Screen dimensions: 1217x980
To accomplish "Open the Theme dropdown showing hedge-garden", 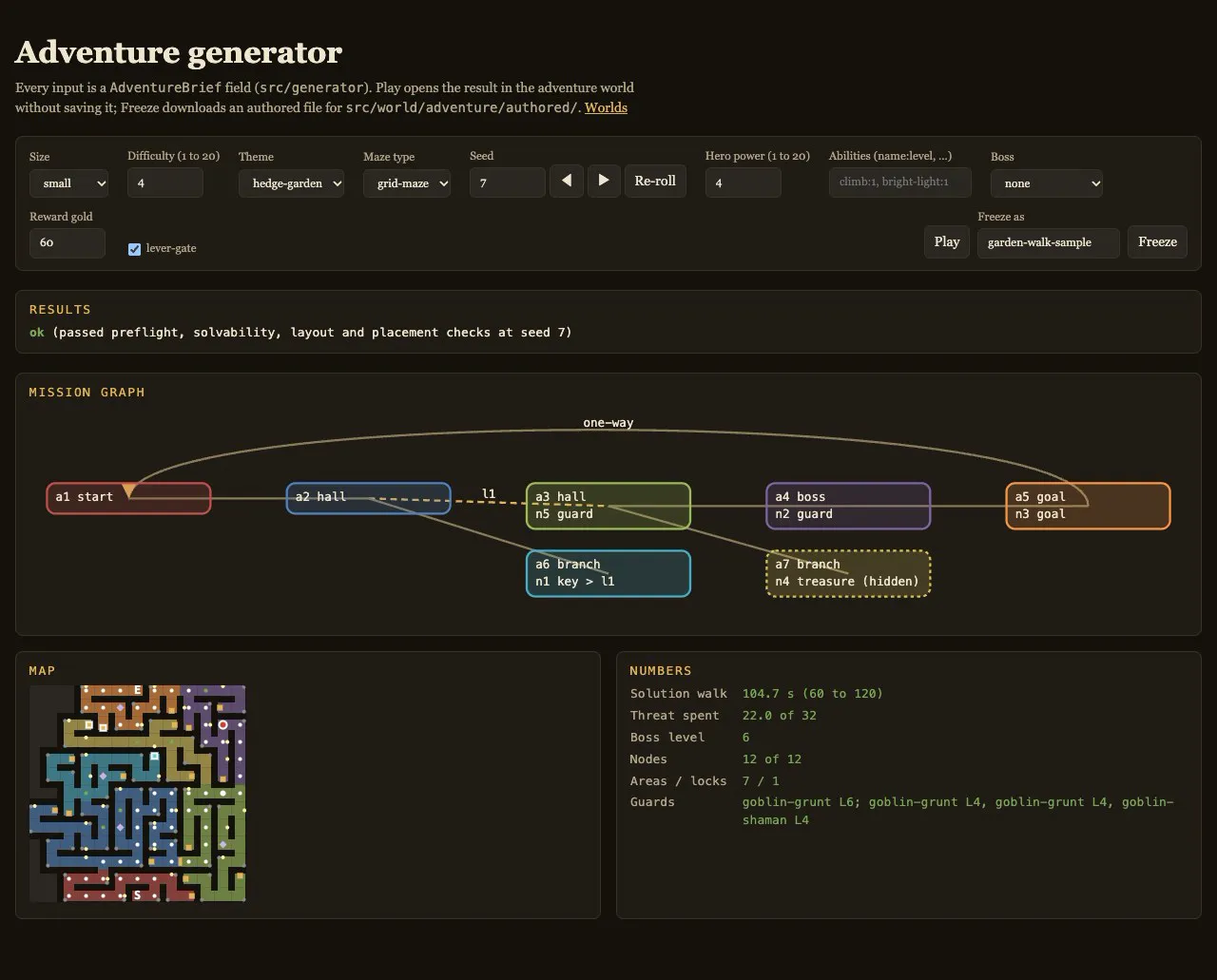I will (291, 183).
